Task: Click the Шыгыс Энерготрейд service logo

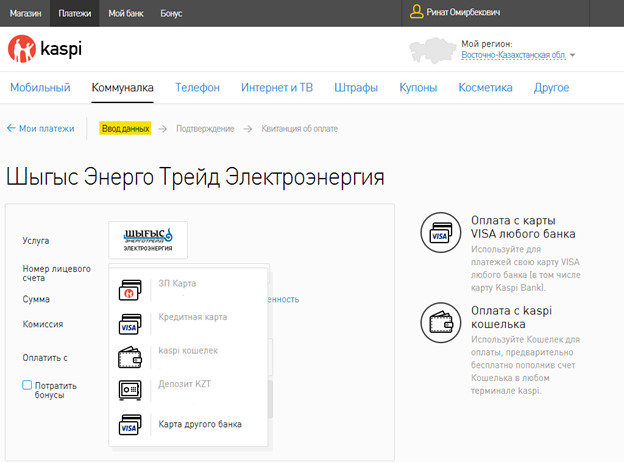Action: 148,240
